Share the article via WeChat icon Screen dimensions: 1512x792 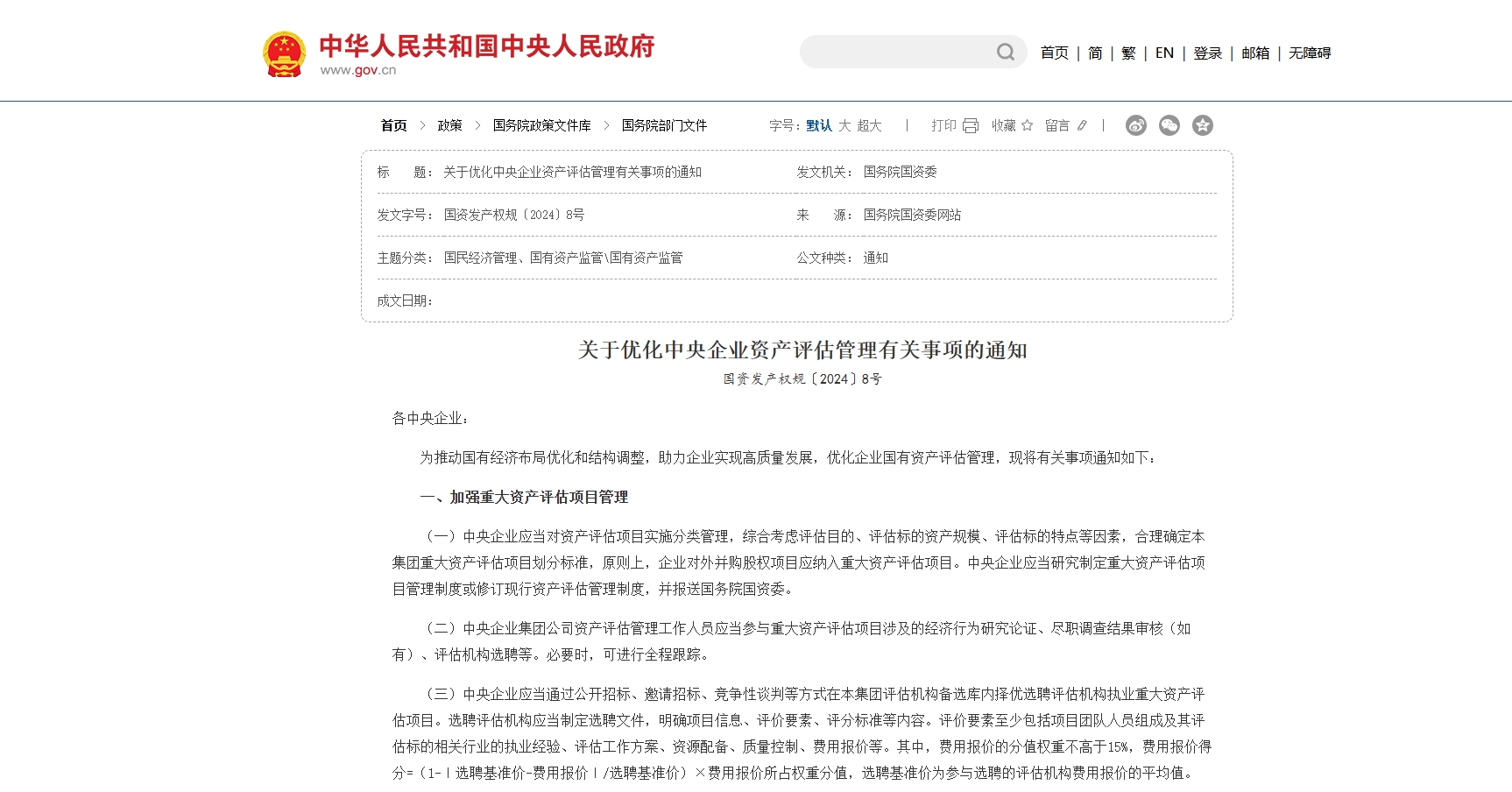pos(1169,125)
